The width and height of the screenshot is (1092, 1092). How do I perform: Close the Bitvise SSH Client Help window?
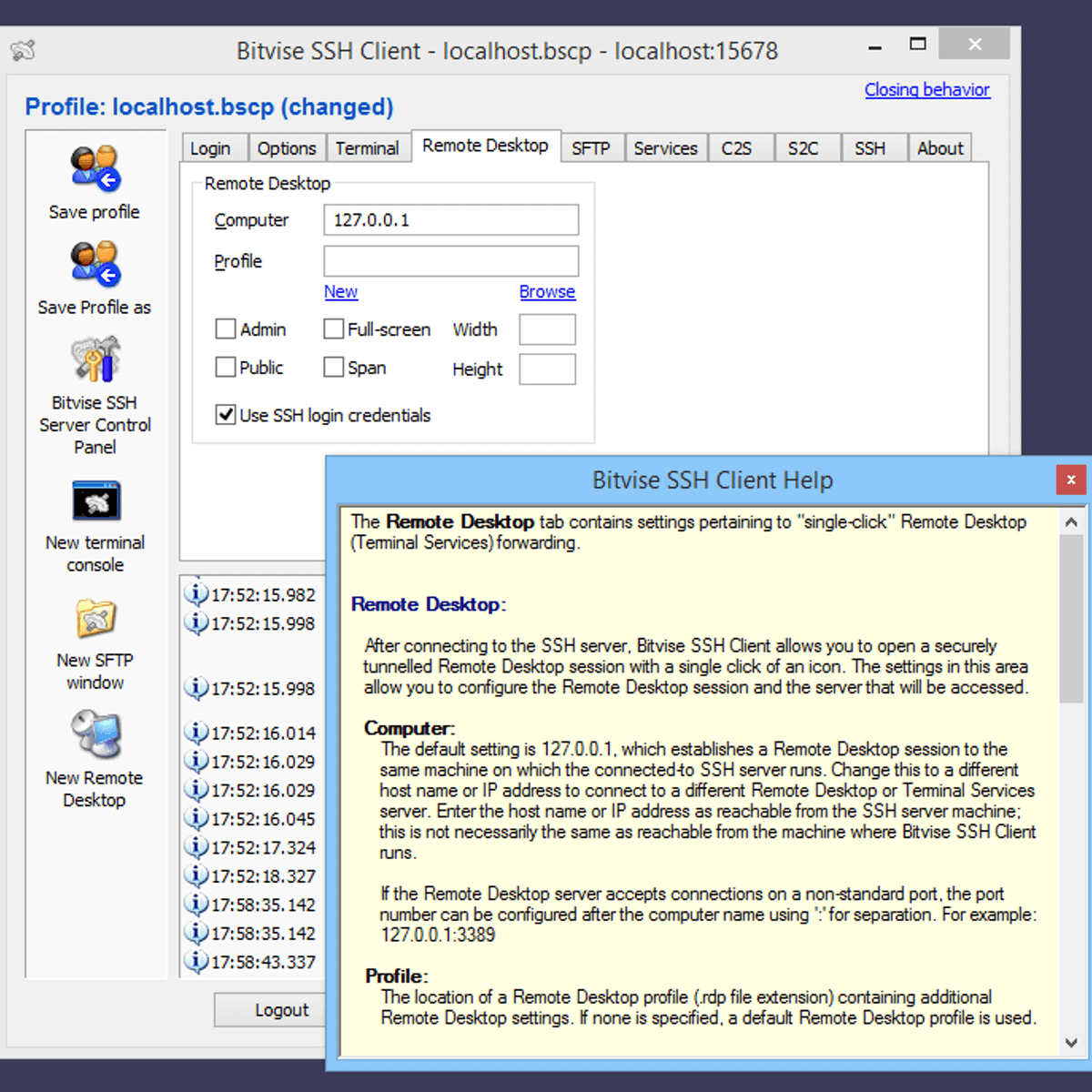[1071, 480]
